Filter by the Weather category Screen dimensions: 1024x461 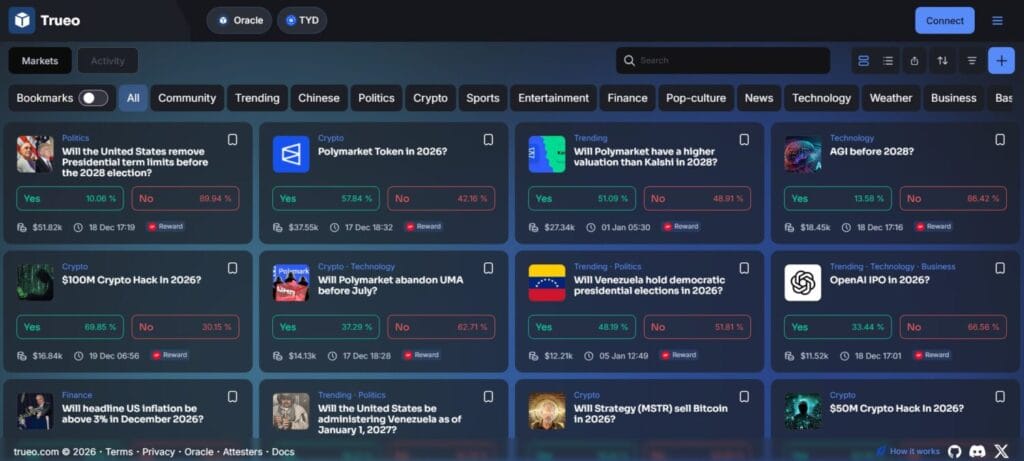point(891,98)
